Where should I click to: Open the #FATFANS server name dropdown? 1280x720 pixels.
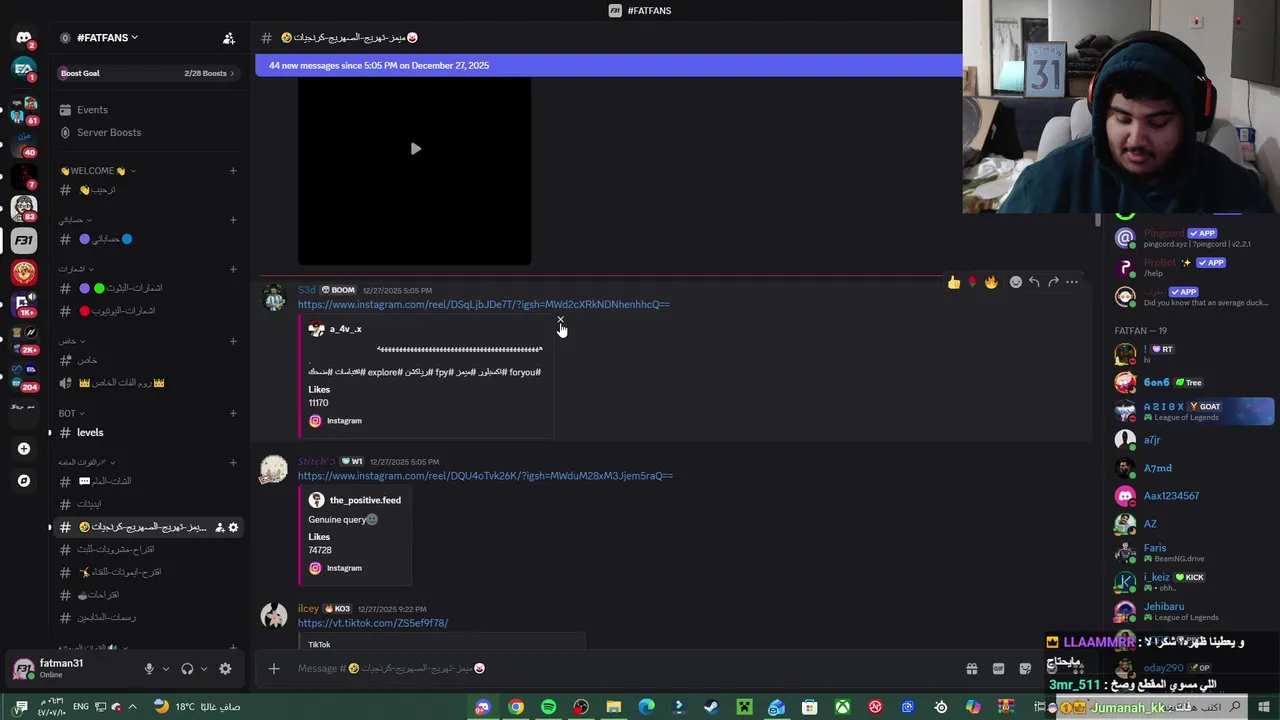[x=107, y=38]
